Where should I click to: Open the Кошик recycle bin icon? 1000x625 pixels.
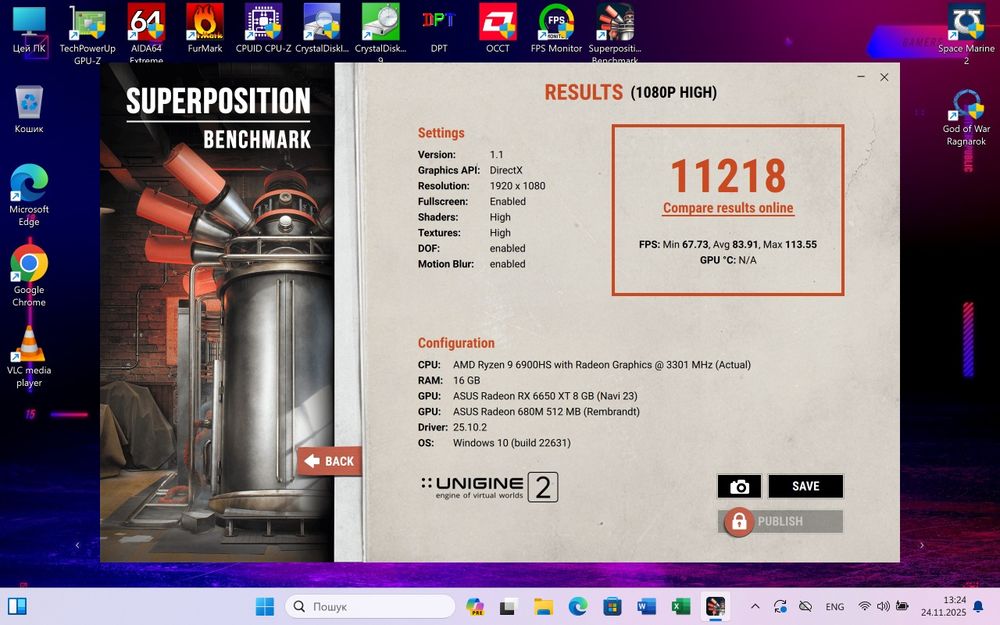coord(29,110)
